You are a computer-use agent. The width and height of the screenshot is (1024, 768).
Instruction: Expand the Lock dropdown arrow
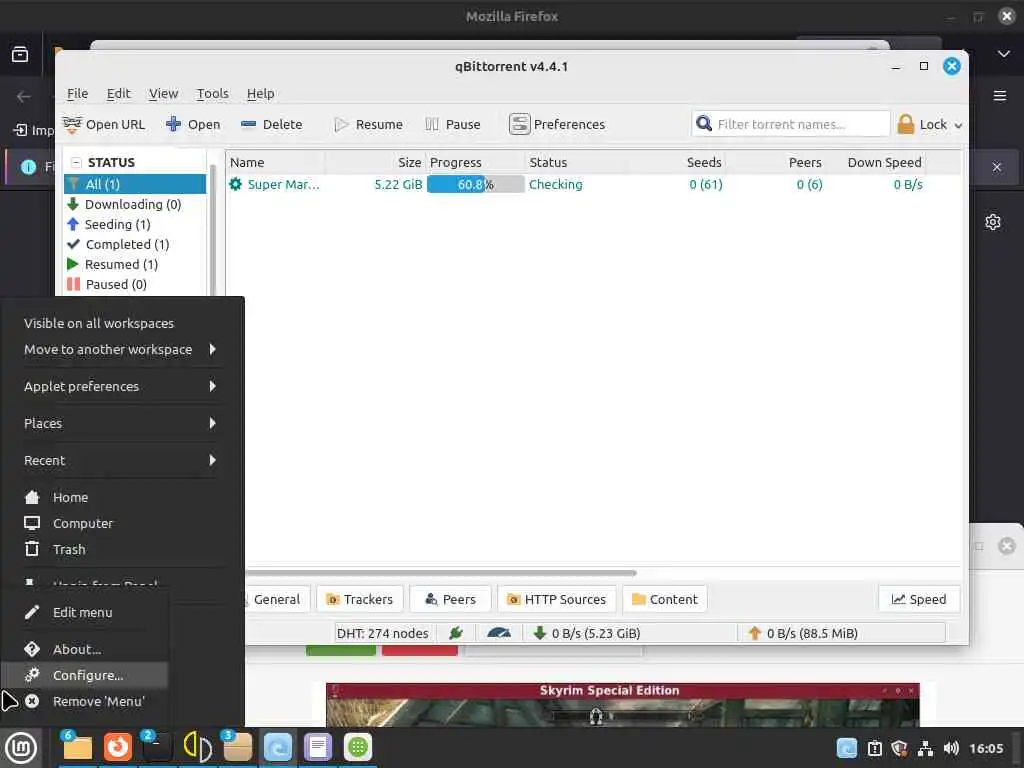958,125
